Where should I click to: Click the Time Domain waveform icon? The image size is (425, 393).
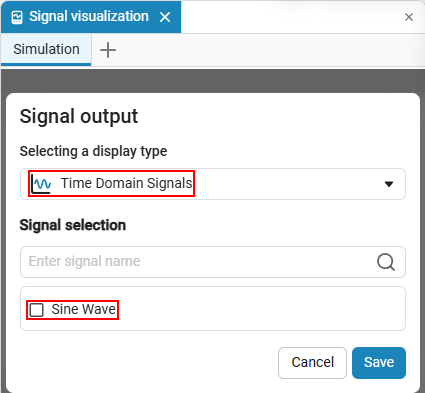click(x=42, y=184)
